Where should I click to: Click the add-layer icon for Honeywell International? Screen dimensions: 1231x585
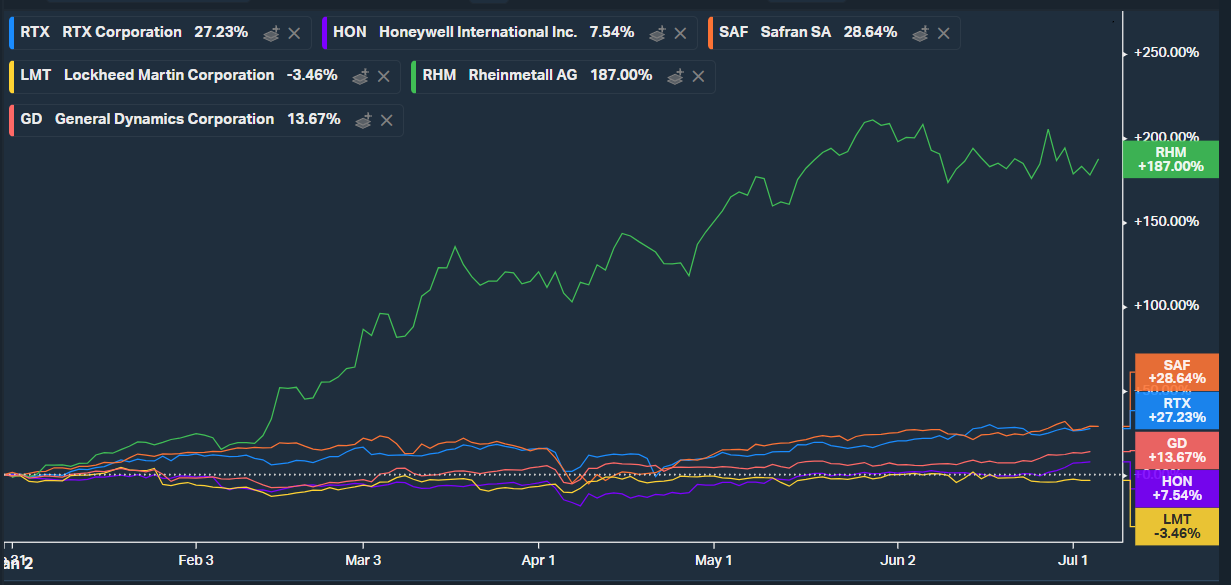click(657, 32)
